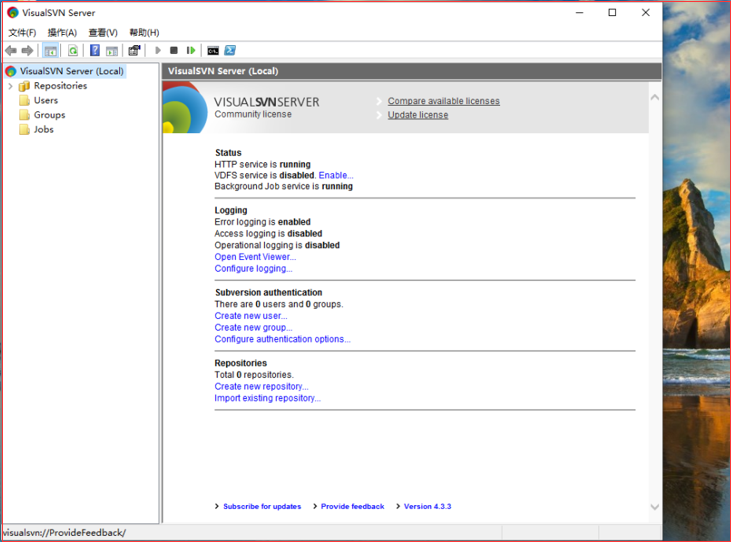Screen dimensions: 731x542
Task: Click the VisualSVN Server (Local) tree icon
Action: point(11,71)
